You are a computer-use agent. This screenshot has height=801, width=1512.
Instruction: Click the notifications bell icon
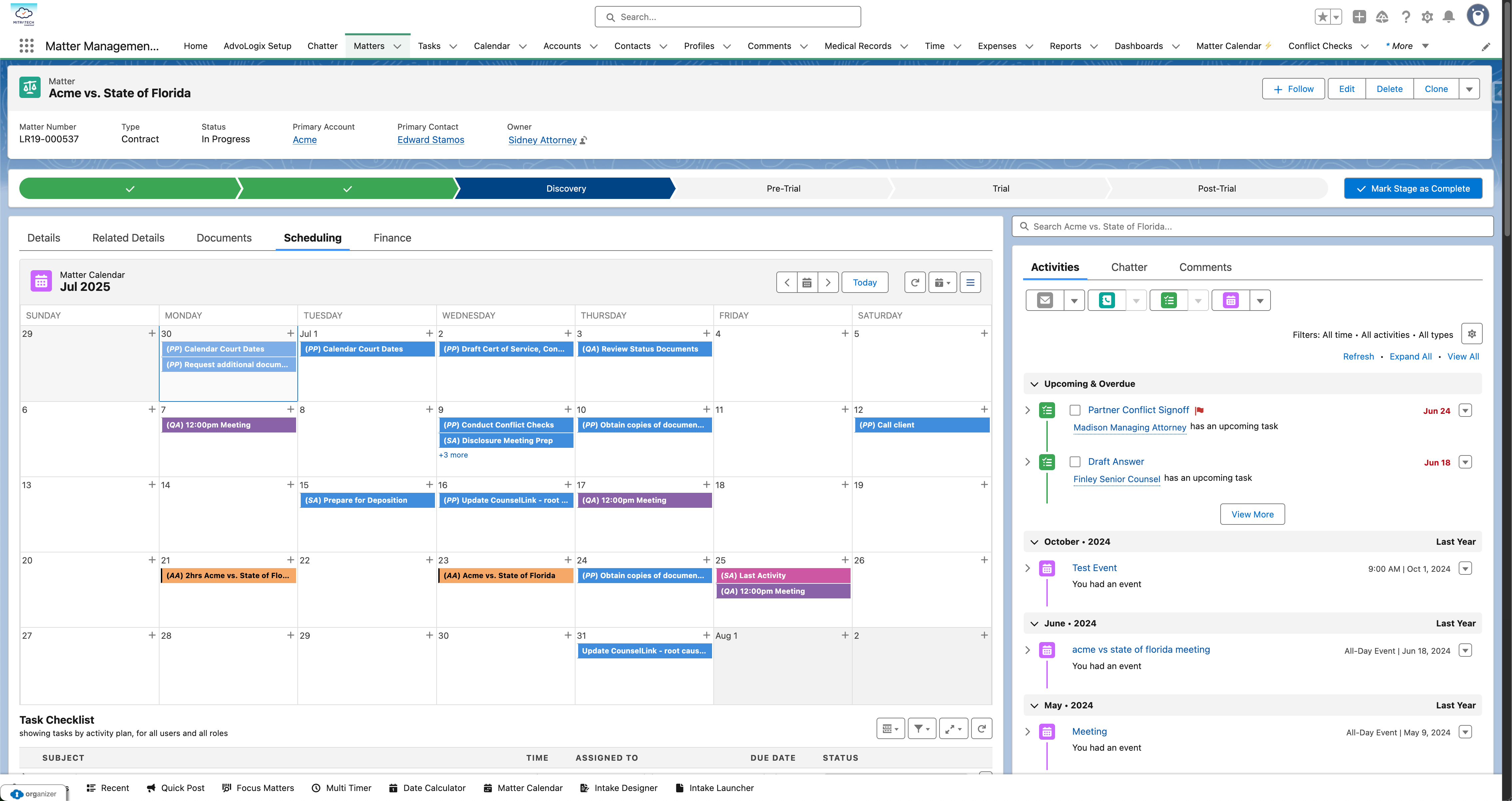tap(1449, 17)
